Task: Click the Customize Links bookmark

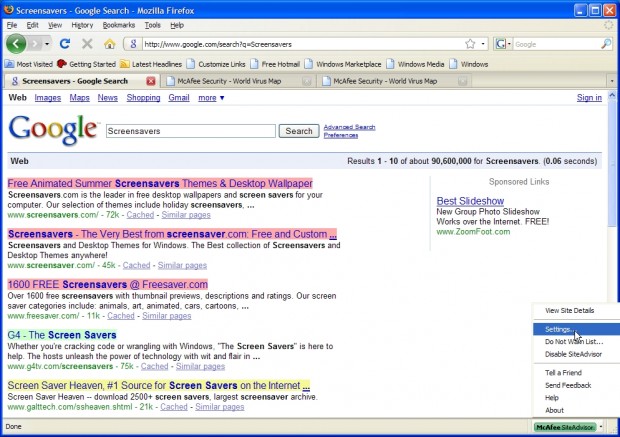Action: (216, 64)
